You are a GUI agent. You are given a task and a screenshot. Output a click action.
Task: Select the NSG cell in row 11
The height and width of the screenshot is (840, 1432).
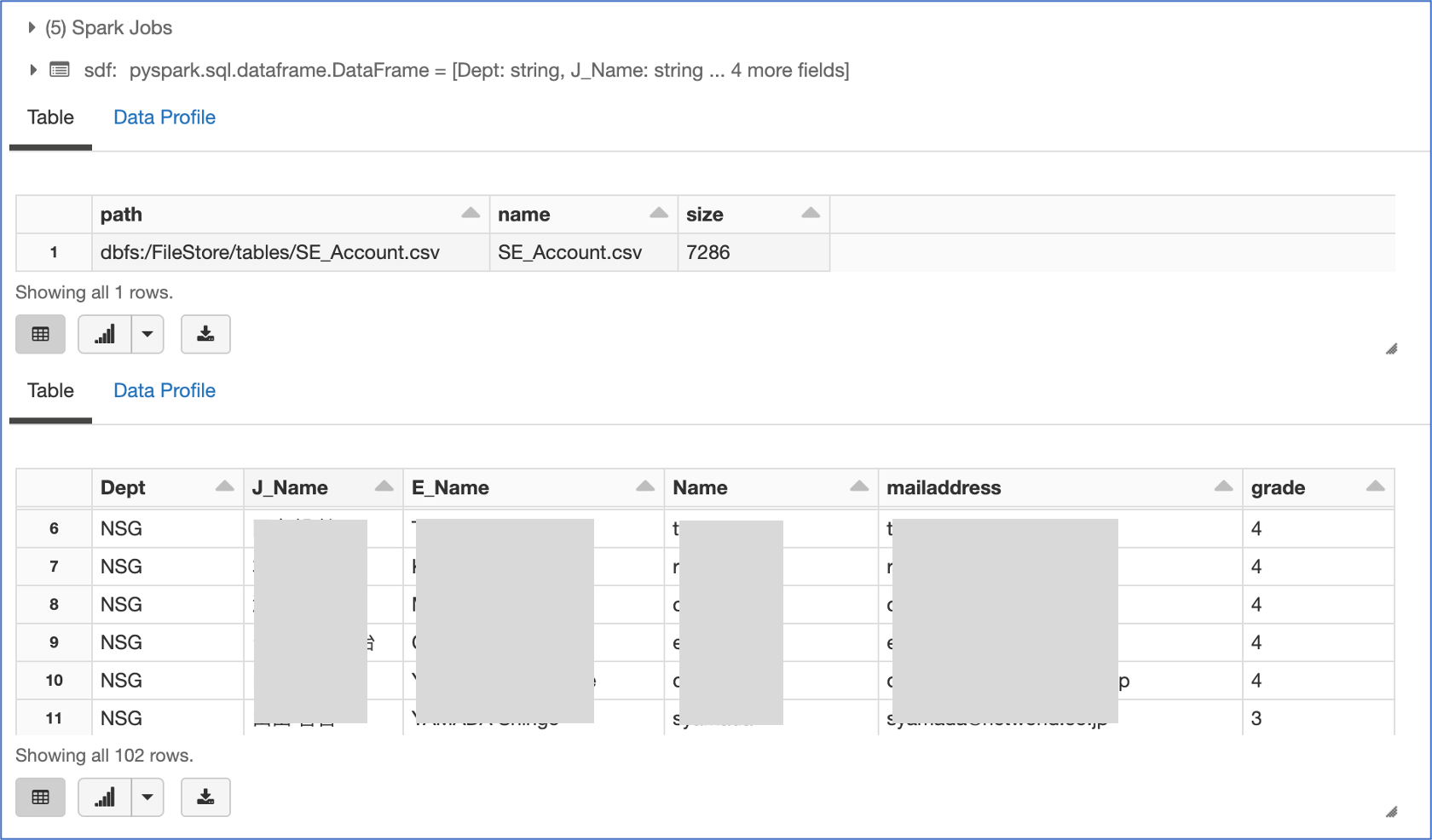pos(168,718)
